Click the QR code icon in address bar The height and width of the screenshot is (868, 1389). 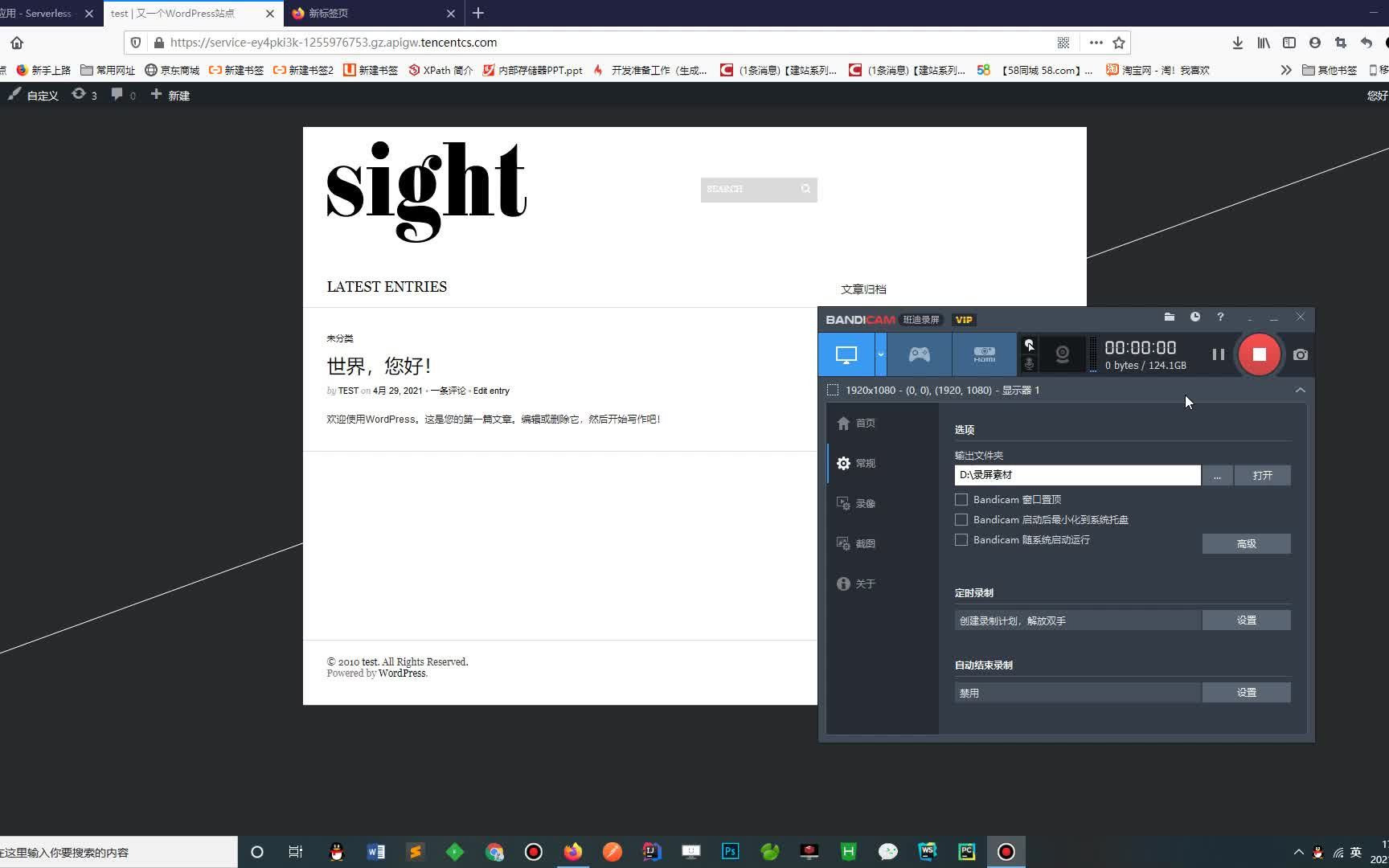click(x=1063, y=43)
